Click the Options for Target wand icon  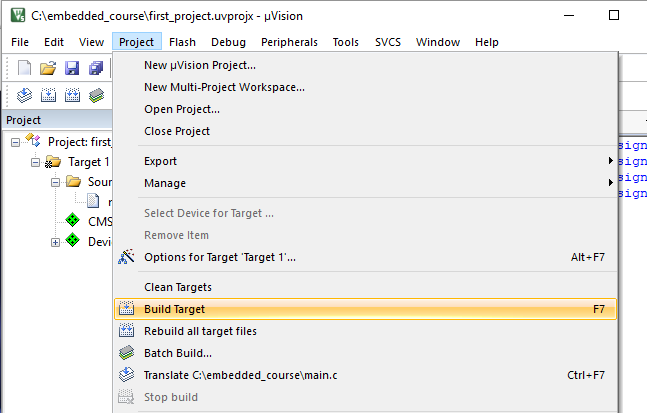pos(126,257)
